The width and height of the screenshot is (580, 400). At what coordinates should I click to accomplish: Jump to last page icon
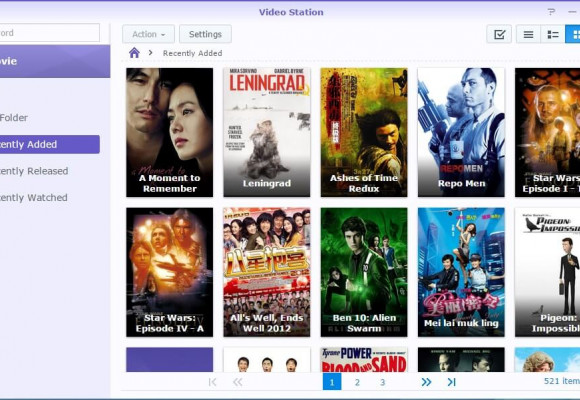(x=451, y=382)
